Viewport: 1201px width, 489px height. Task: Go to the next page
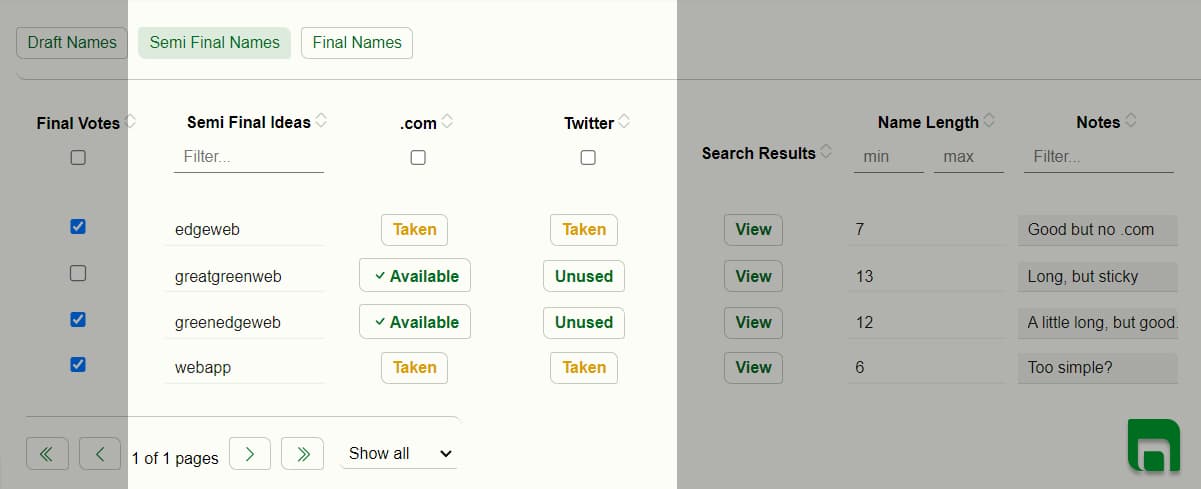(250, 454)
